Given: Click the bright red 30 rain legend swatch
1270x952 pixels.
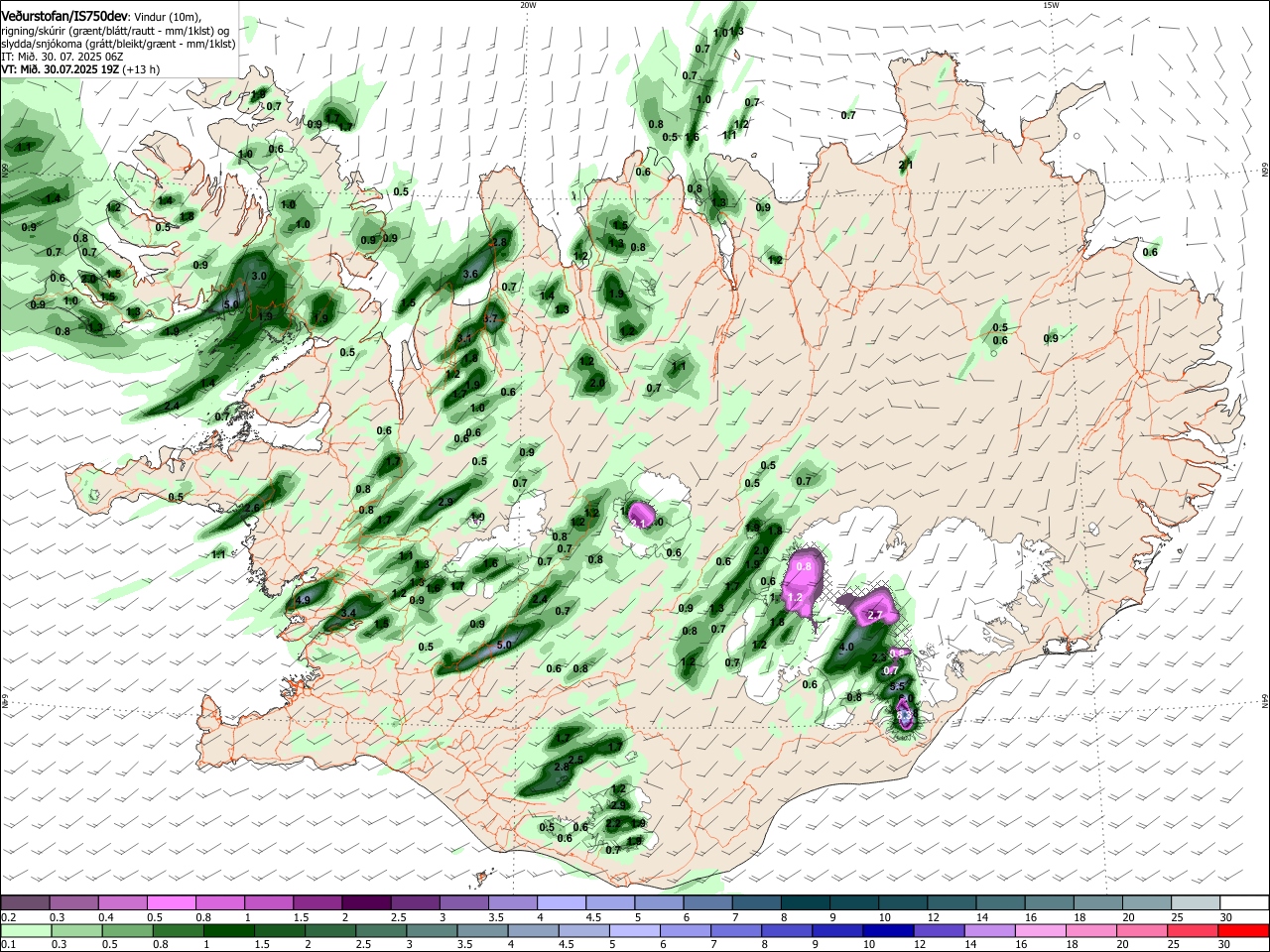Looking at the screenshot, I should point(1243,930).
